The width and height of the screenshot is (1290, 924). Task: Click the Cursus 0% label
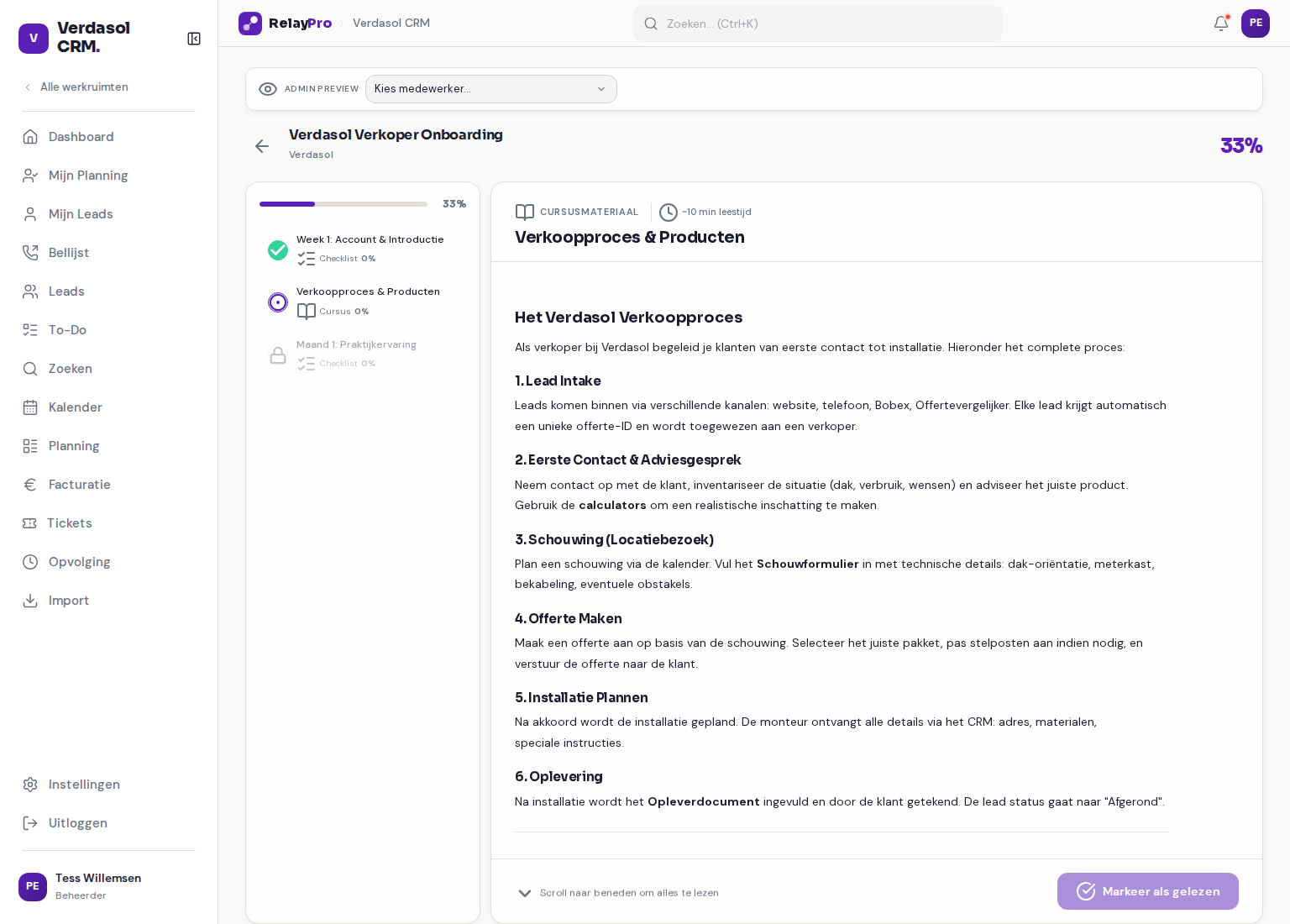(x=343, y=312)
